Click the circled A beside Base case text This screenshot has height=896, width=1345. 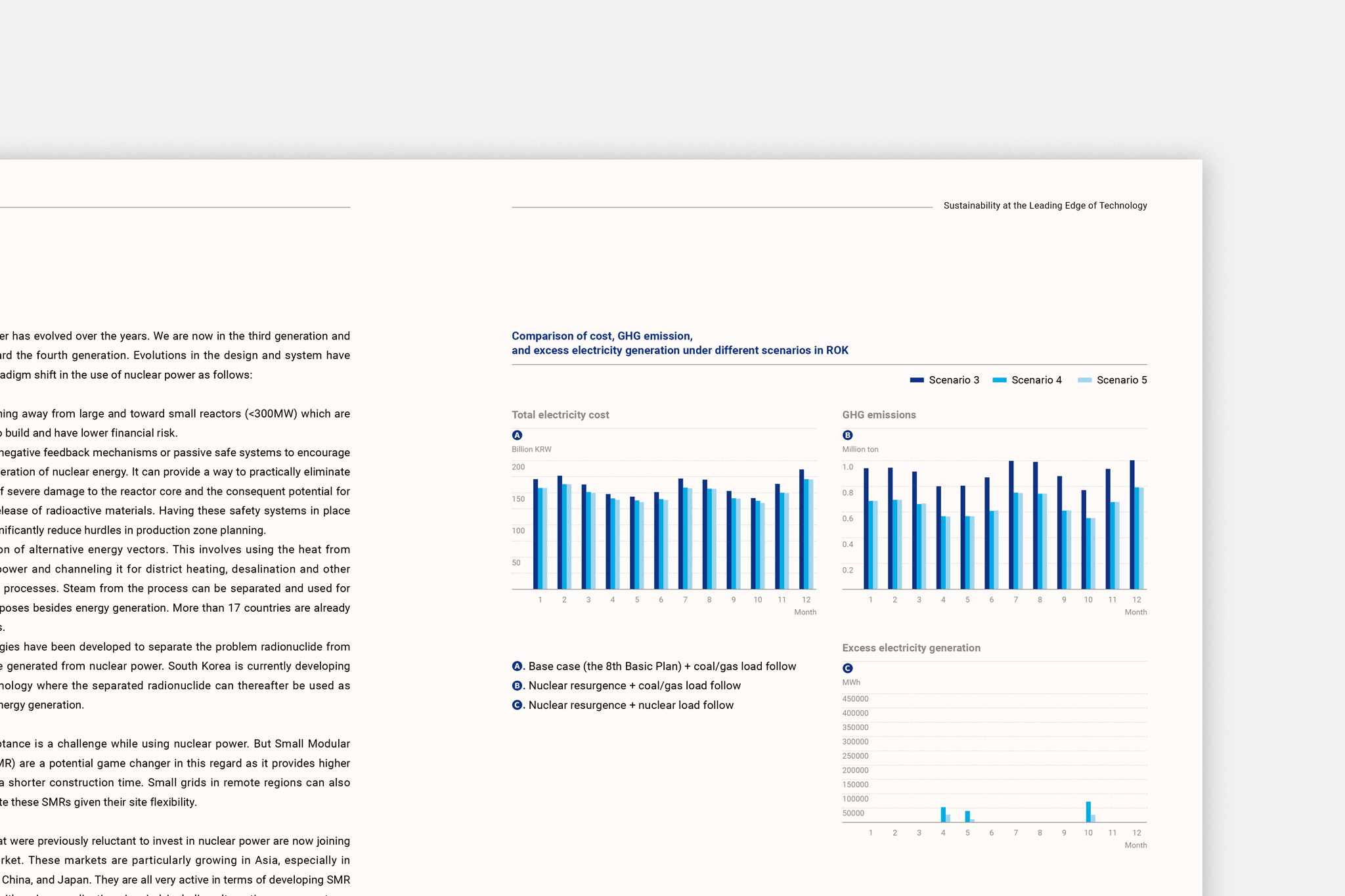click(517, 666)
